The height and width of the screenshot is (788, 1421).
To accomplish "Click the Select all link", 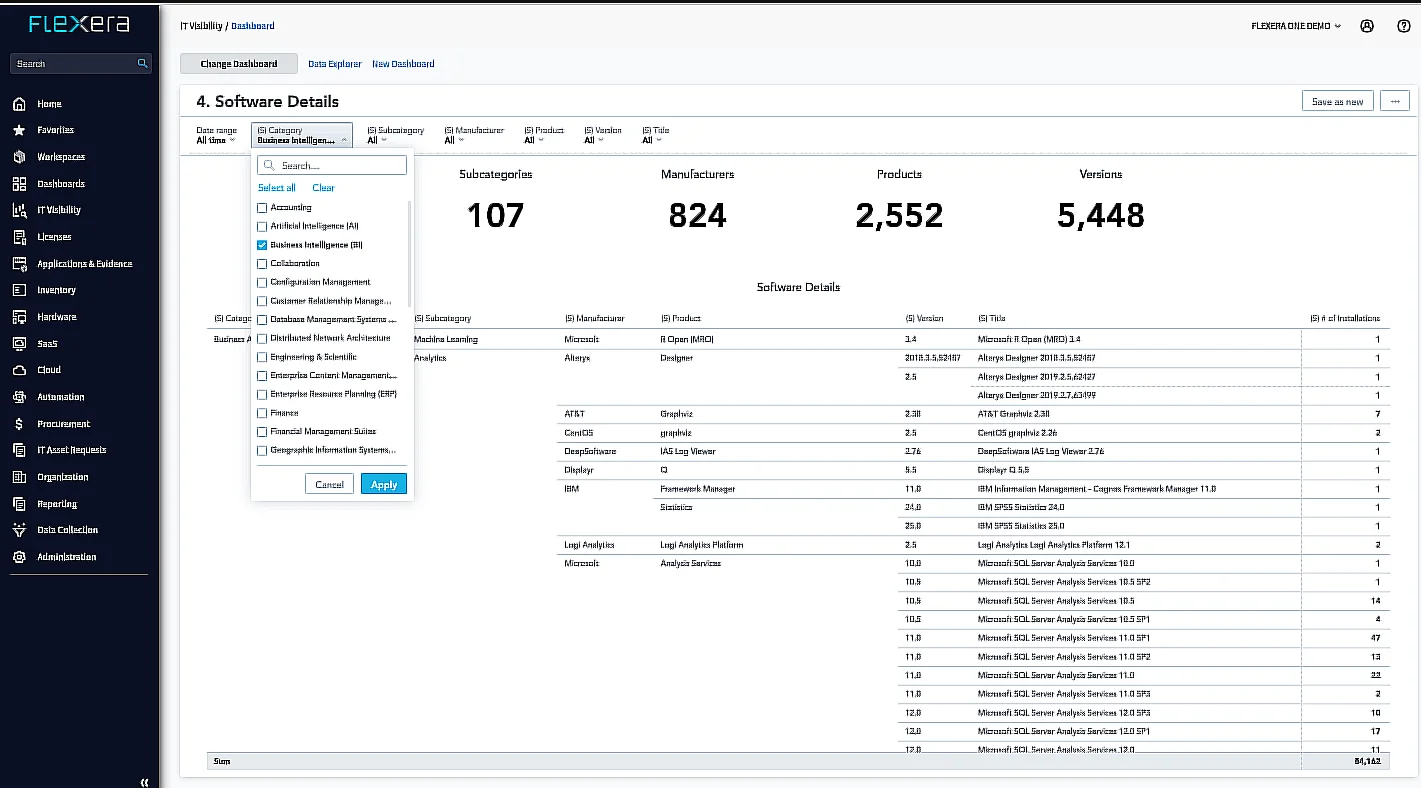I will pyautogui.click(x=277, y=188).
